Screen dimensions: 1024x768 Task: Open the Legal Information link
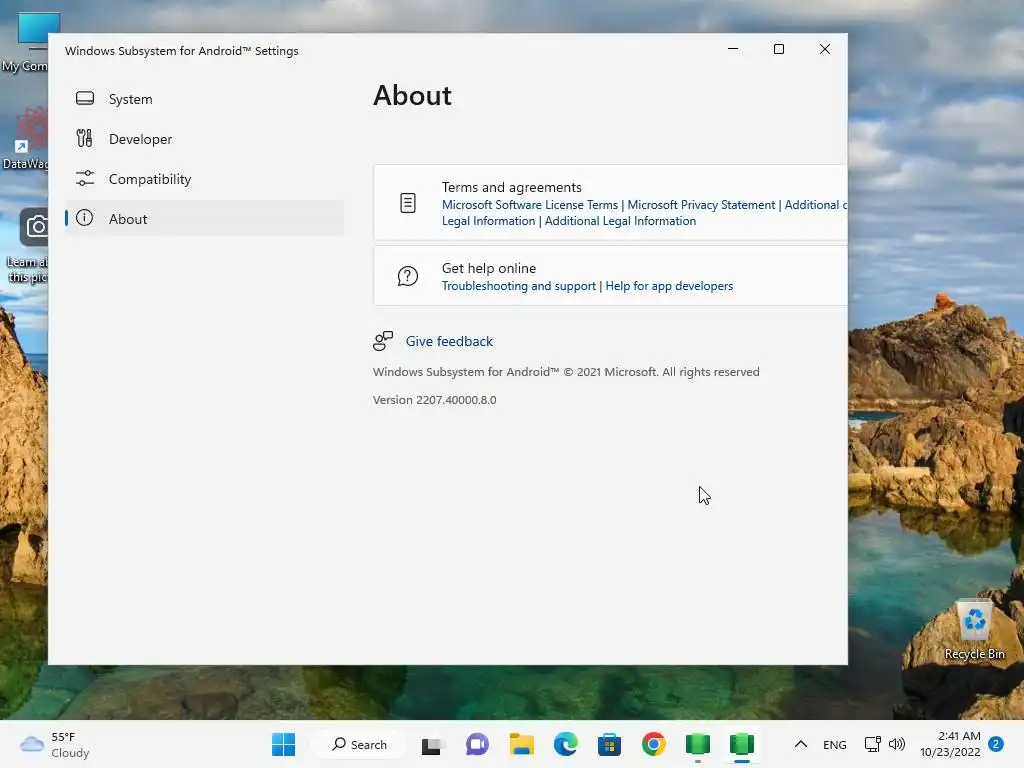point(488,221)
